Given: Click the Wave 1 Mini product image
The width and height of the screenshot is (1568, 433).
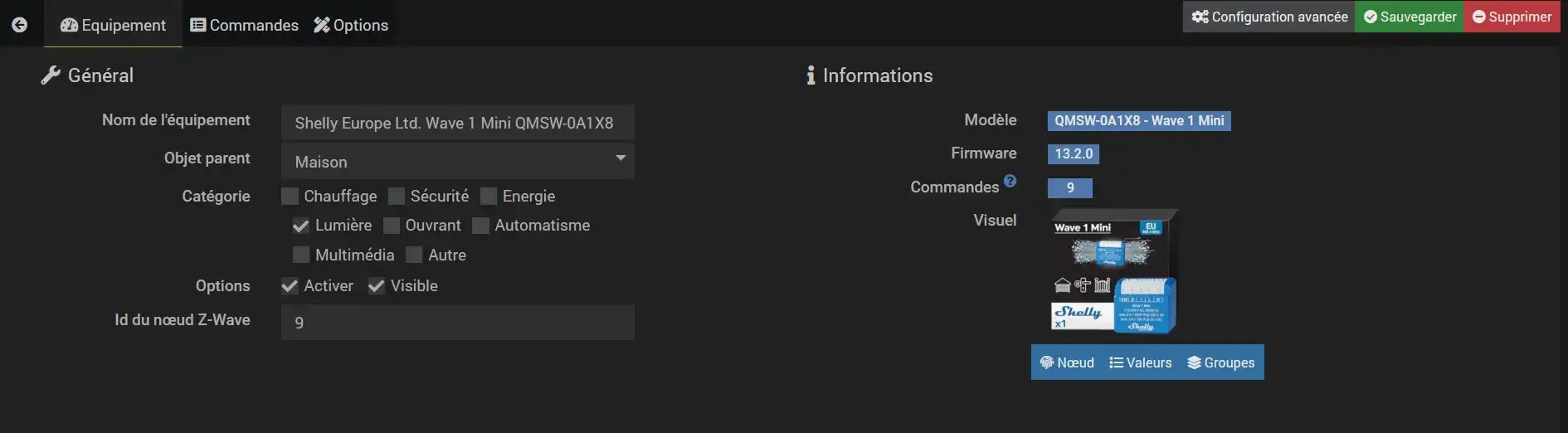Looking at the screenshot, I should click(1113, 272).
